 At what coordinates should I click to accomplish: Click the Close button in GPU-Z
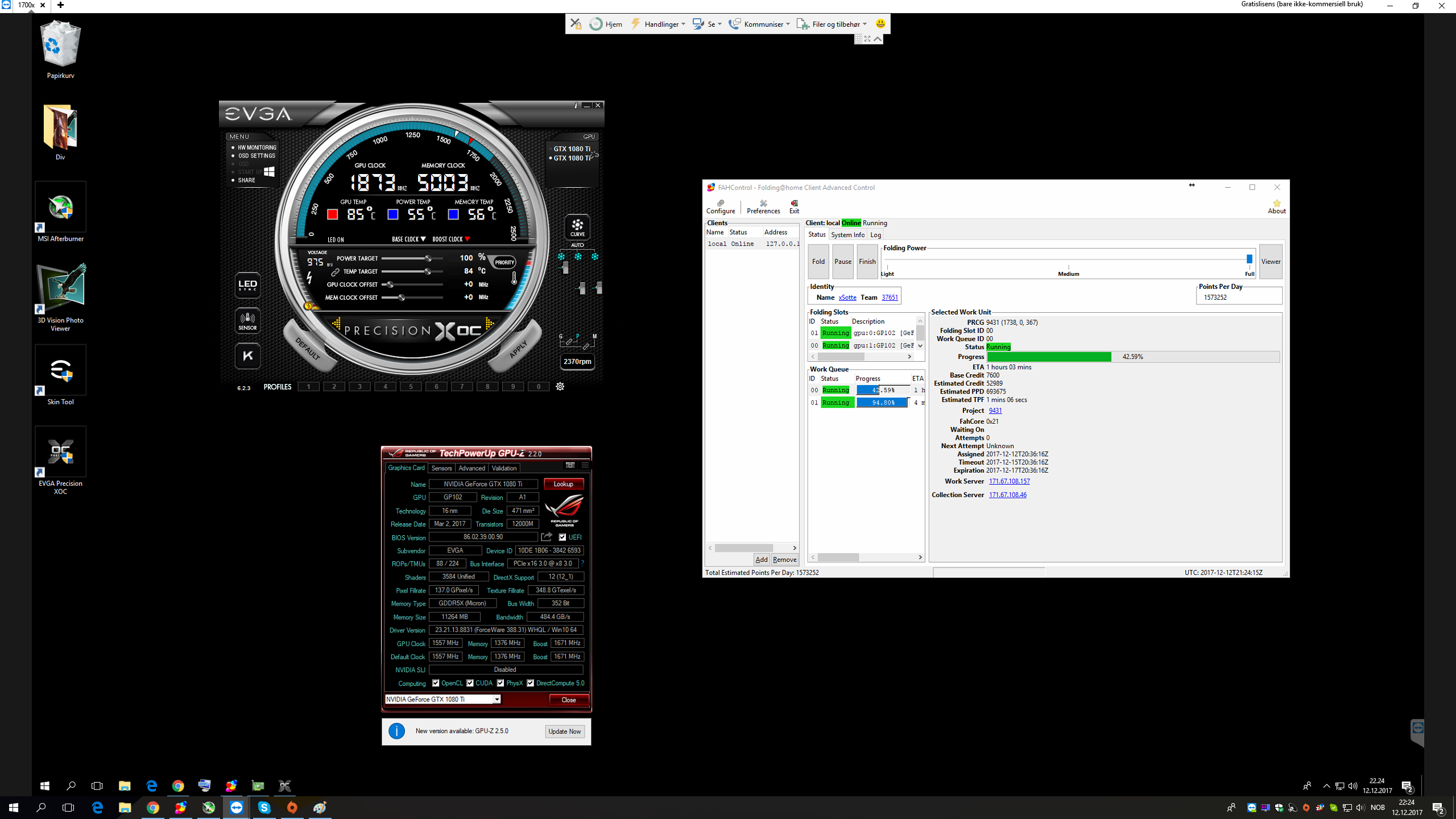568,700
